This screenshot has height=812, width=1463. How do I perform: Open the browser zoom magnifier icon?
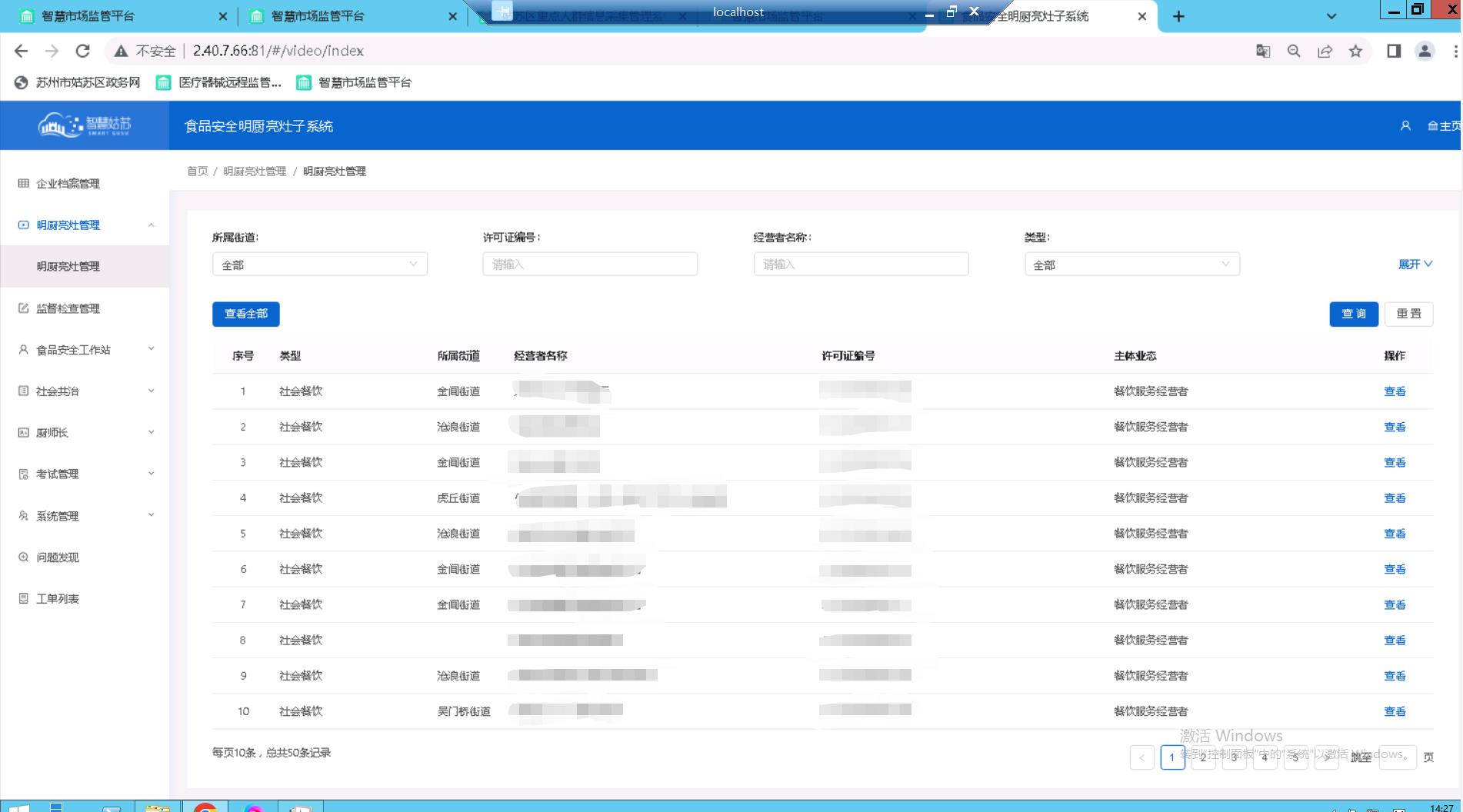click(1294, 51)
